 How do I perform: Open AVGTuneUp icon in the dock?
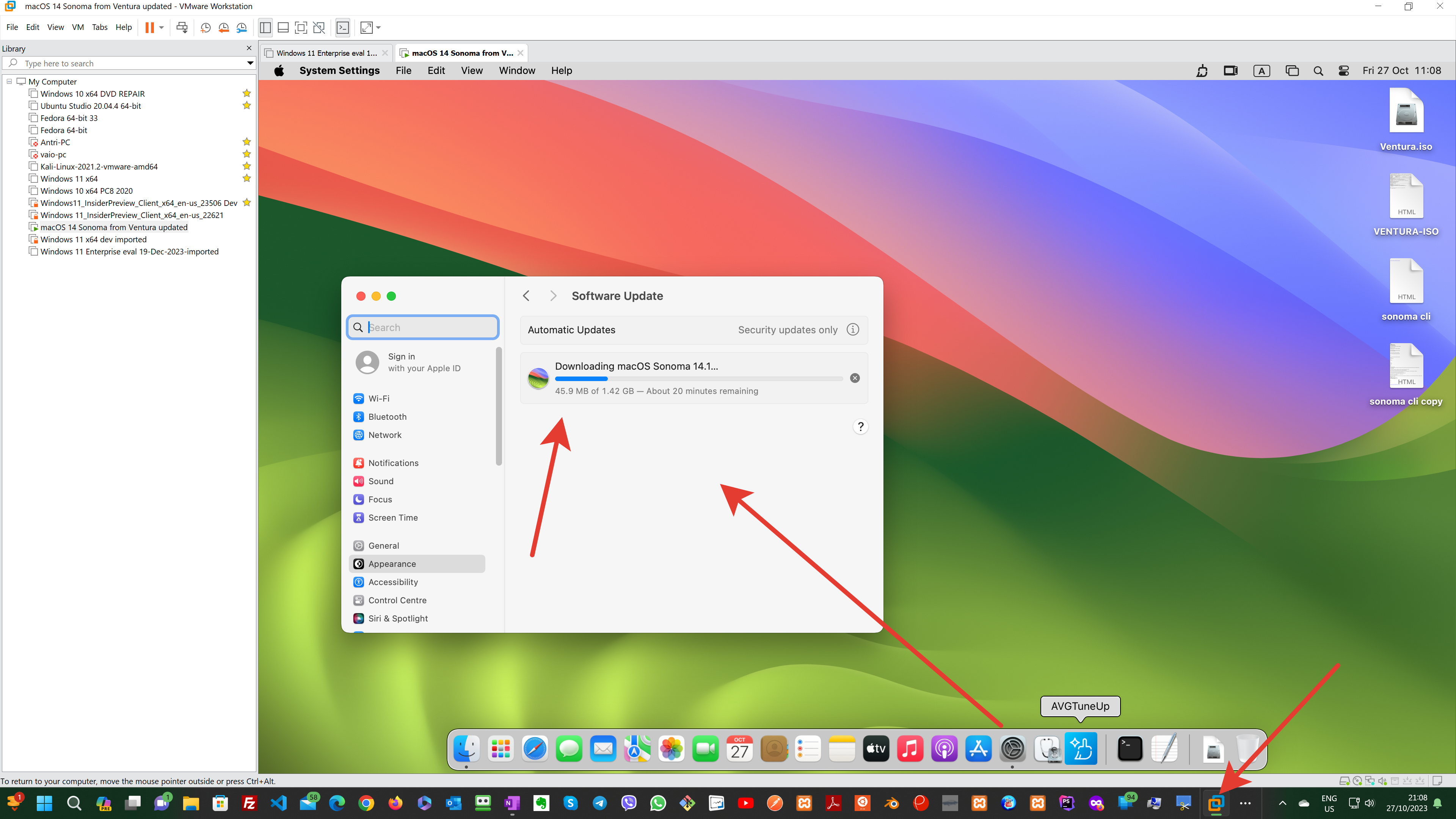pos(1081,748)
